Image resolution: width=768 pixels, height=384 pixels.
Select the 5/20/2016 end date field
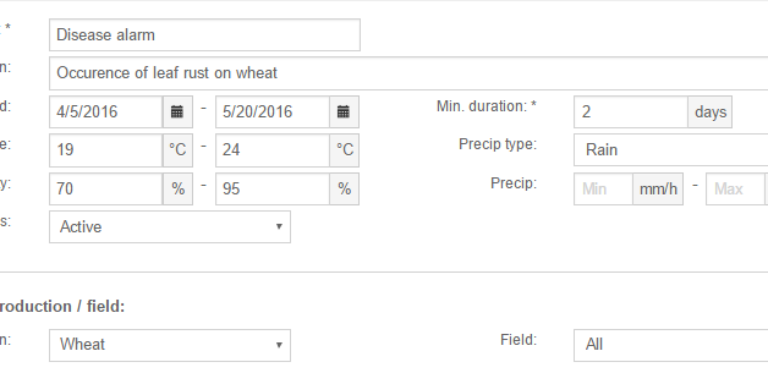point(272,112)
